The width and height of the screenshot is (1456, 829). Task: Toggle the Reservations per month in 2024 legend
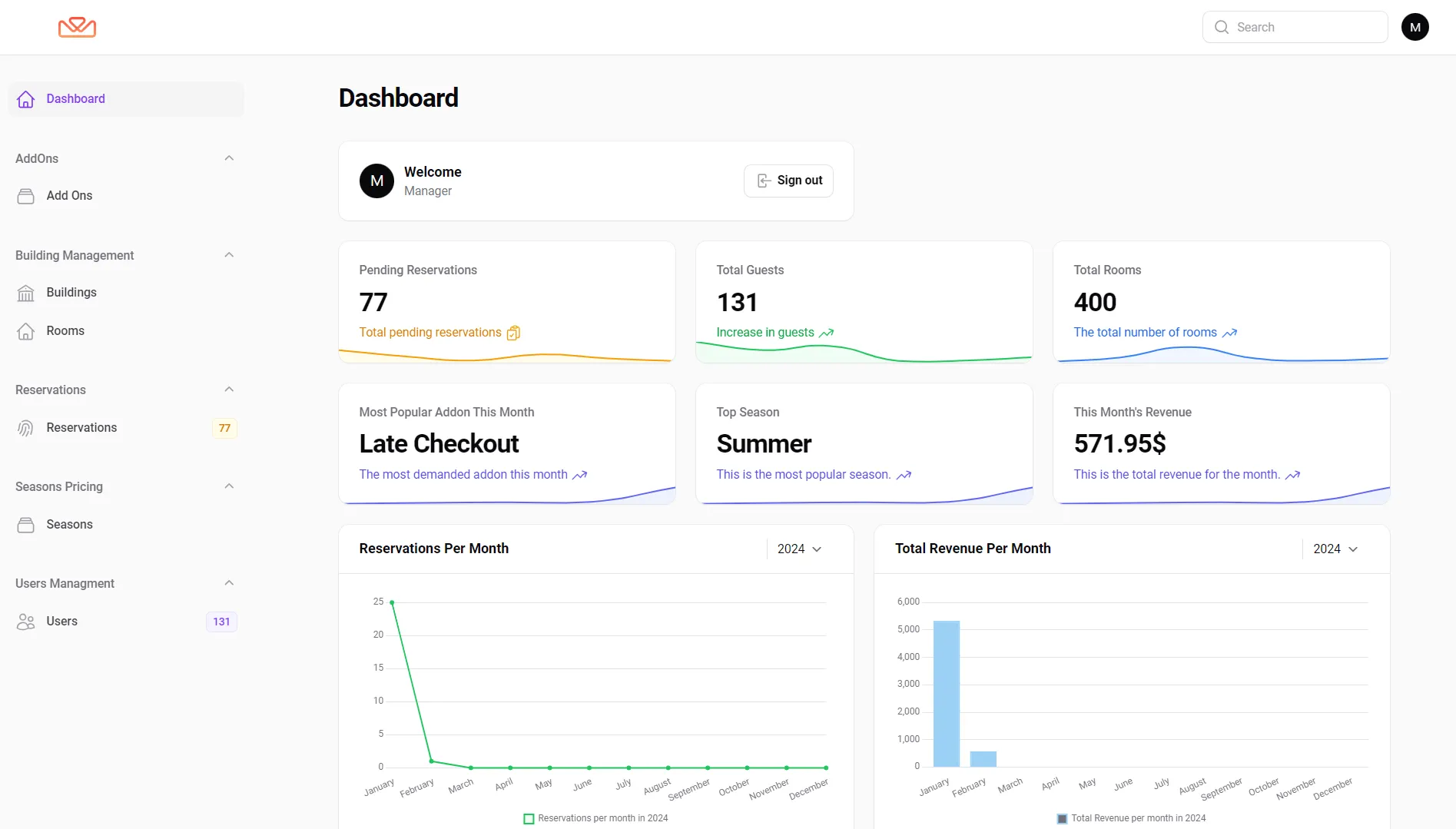529,818
